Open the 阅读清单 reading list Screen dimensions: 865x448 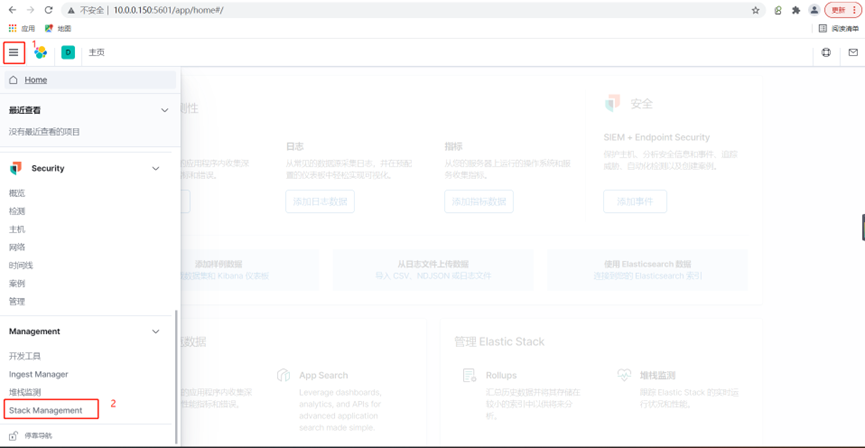coord(839,28)
